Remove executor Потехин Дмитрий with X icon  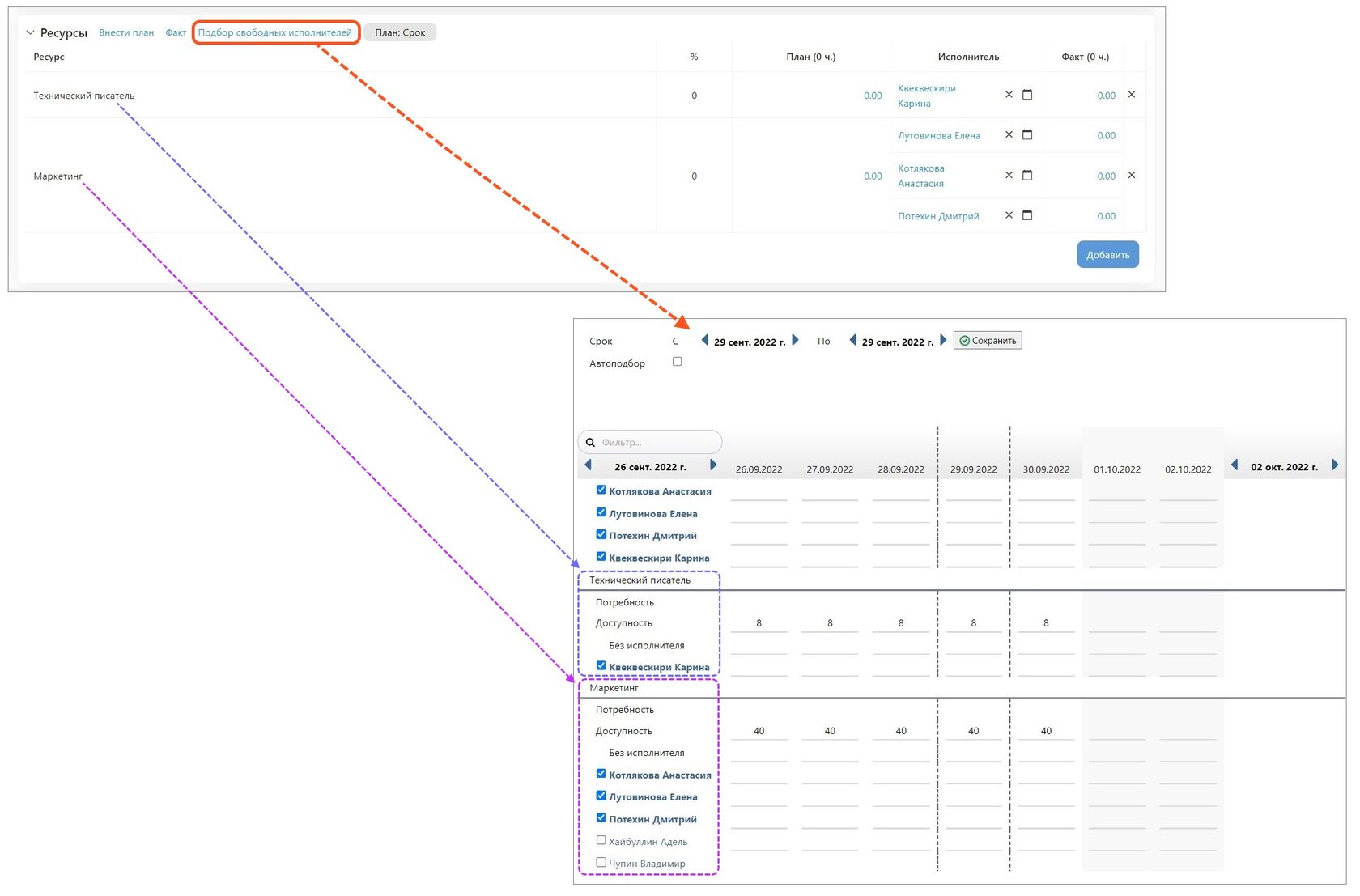pos(1009,215)
